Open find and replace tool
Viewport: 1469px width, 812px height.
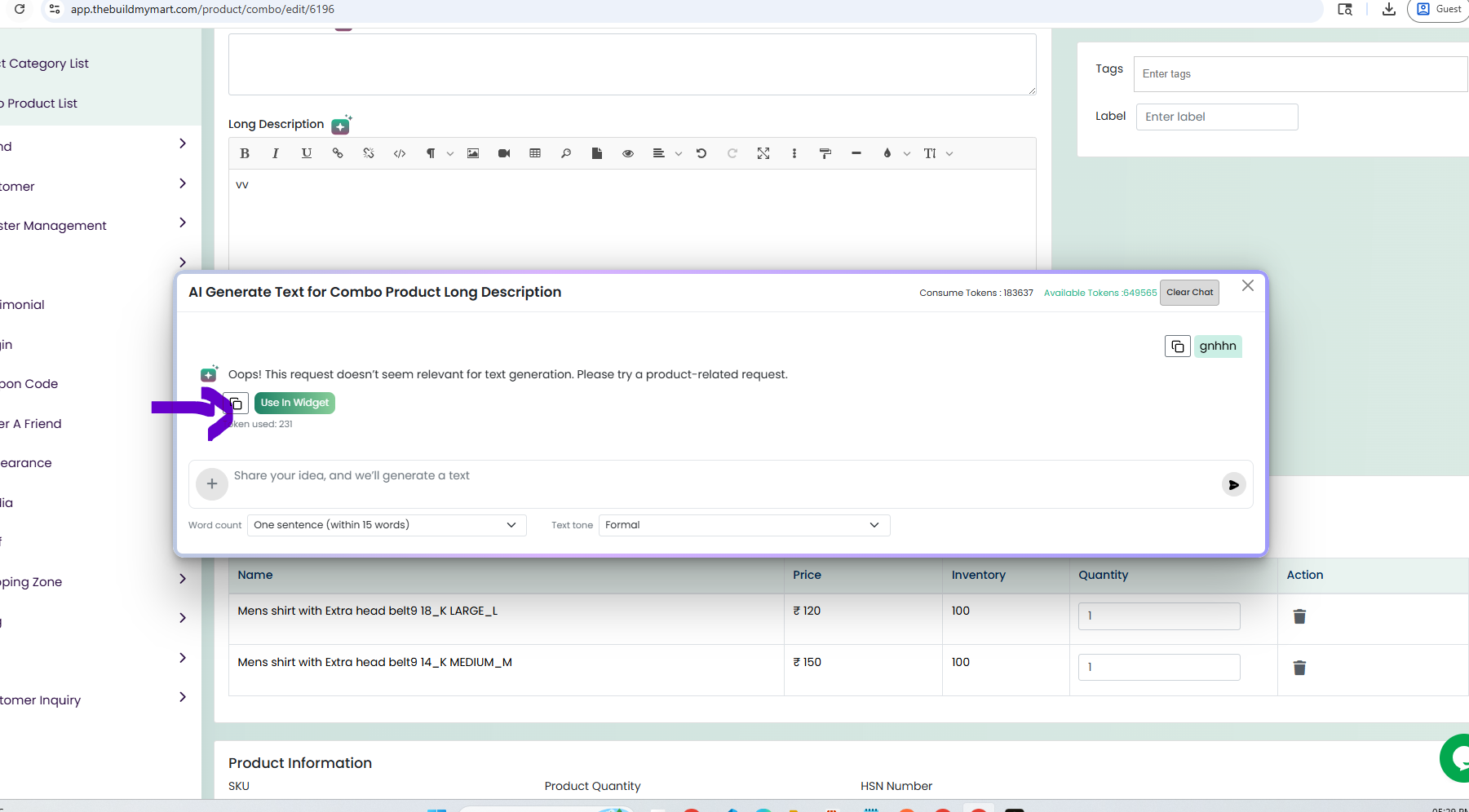(566, 153)
